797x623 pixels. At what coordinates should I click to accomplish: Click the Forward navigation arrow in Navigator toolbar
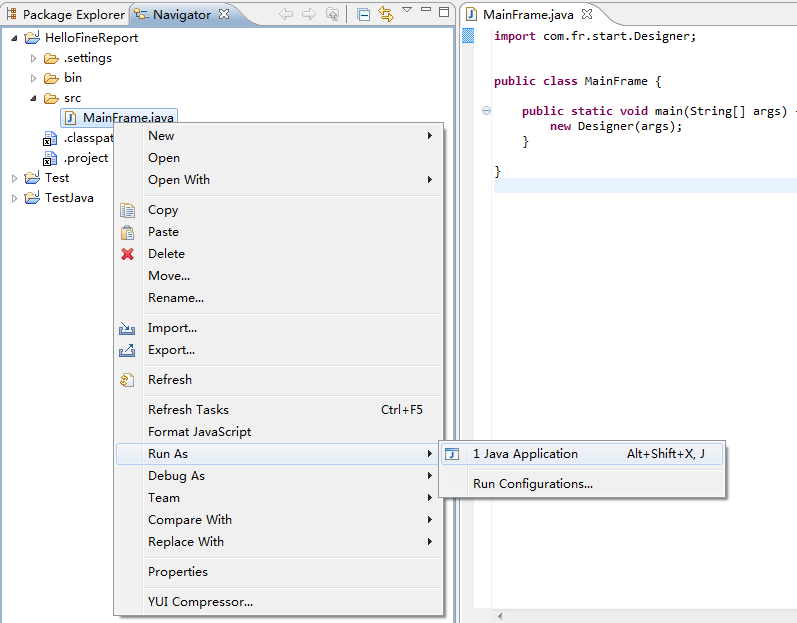pos(309,14)
